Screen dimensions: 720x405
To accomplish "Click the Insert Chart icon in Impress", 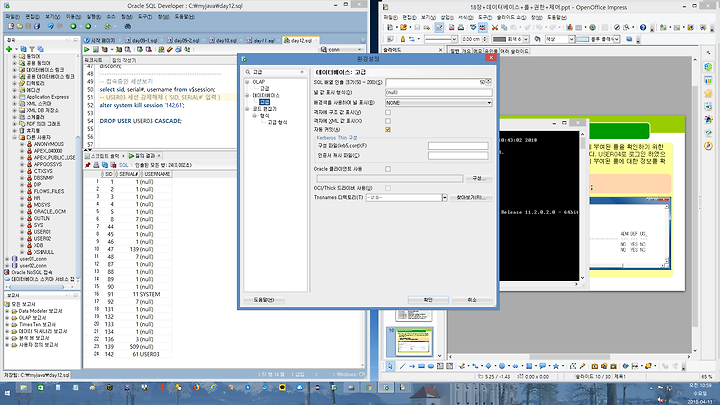I will [x=570, y=28].
